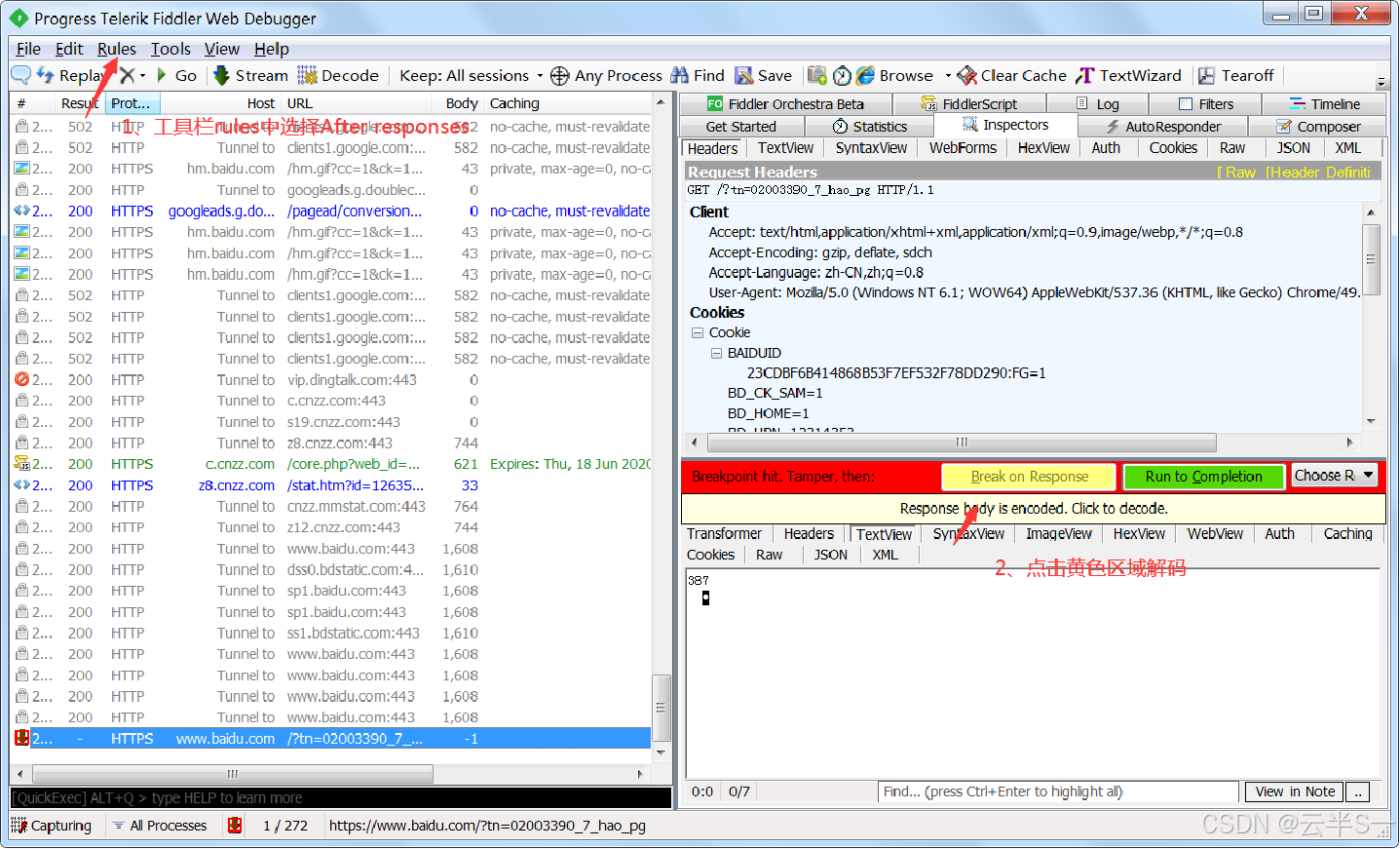Select the response Transformer tab
The height and width of the screenshot is (849, 1400).
pos(724,534)
